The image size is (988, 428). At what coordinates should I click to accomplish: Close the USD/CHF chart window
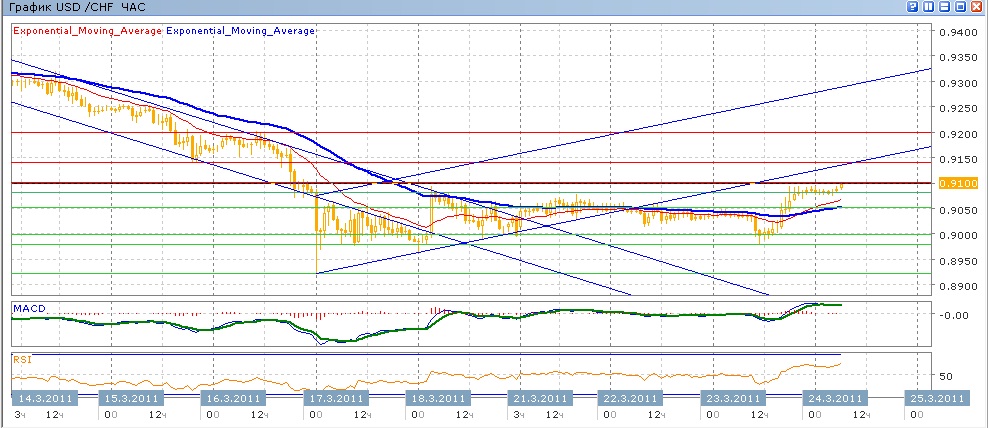coord(977,6)
